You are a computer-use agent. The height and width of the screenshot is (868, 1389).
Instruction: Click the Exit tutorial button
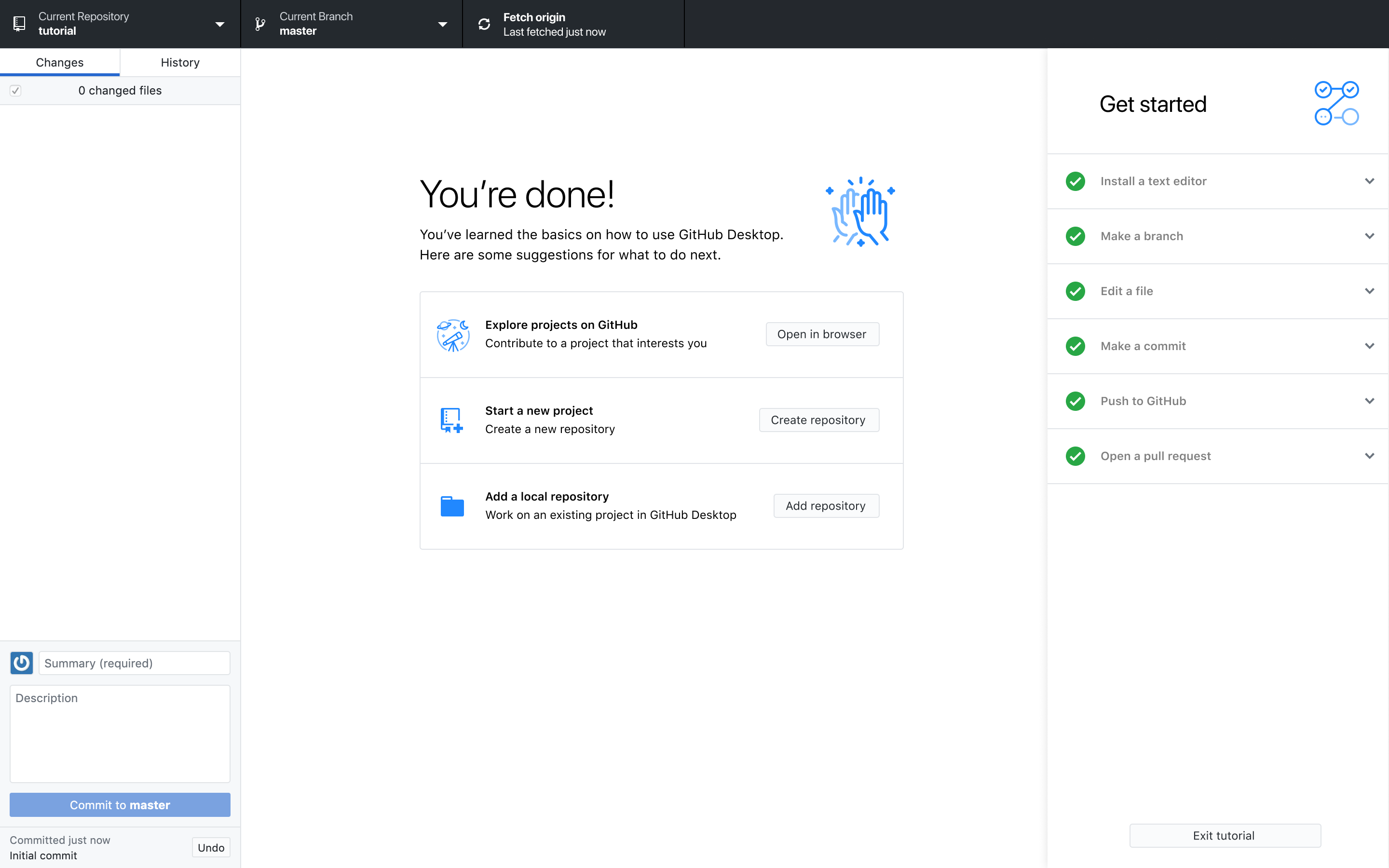point(1225,835)
